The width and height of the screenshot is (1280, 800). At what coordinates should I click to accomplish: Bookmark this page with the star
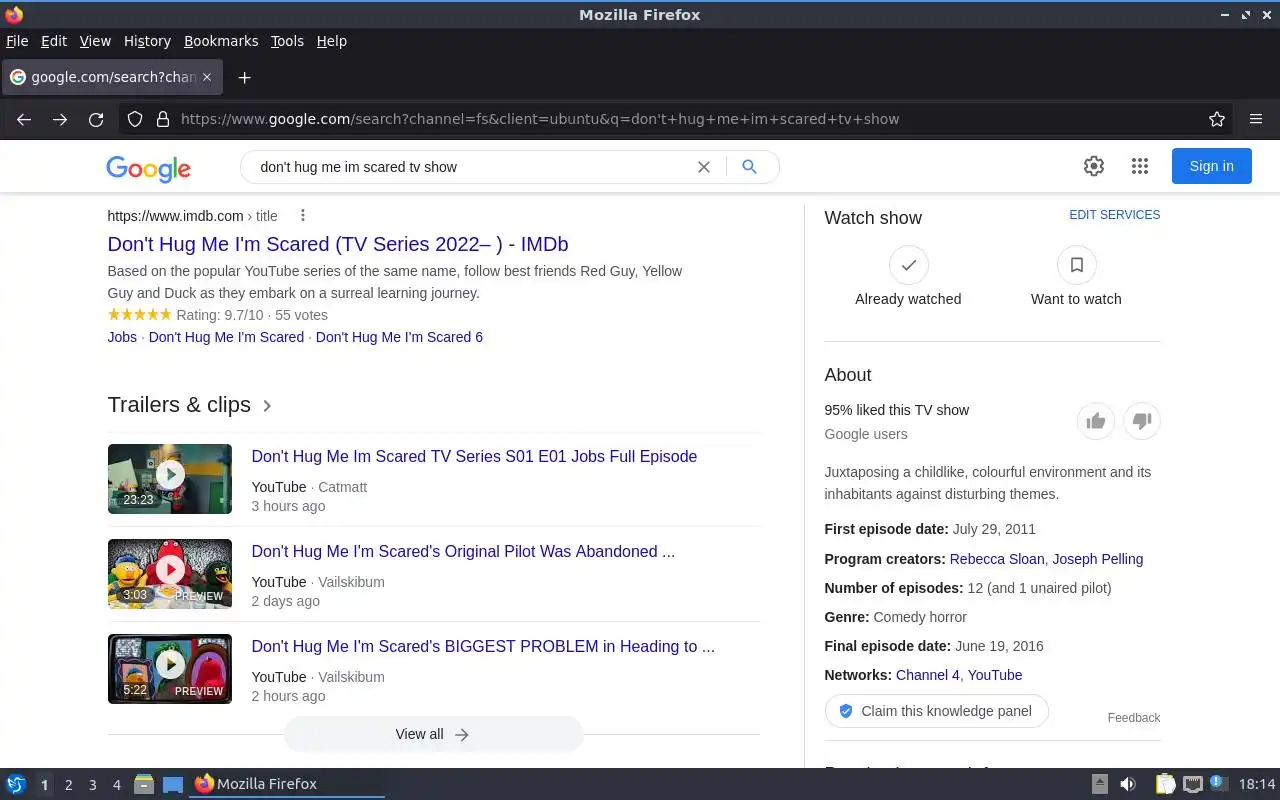coord(1217,119)
